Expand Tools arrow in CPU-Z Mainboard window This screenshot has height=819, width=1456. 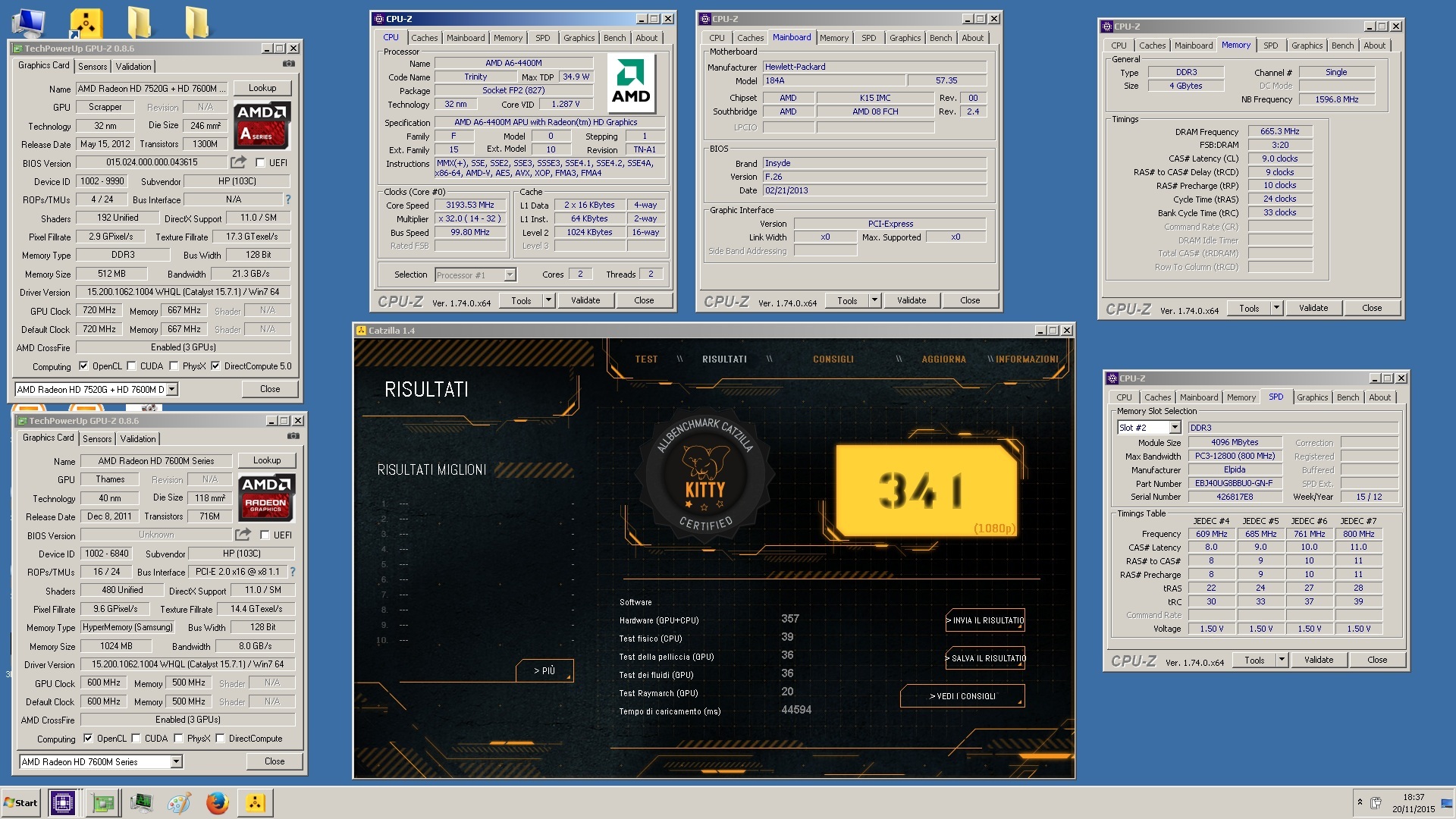874,300
